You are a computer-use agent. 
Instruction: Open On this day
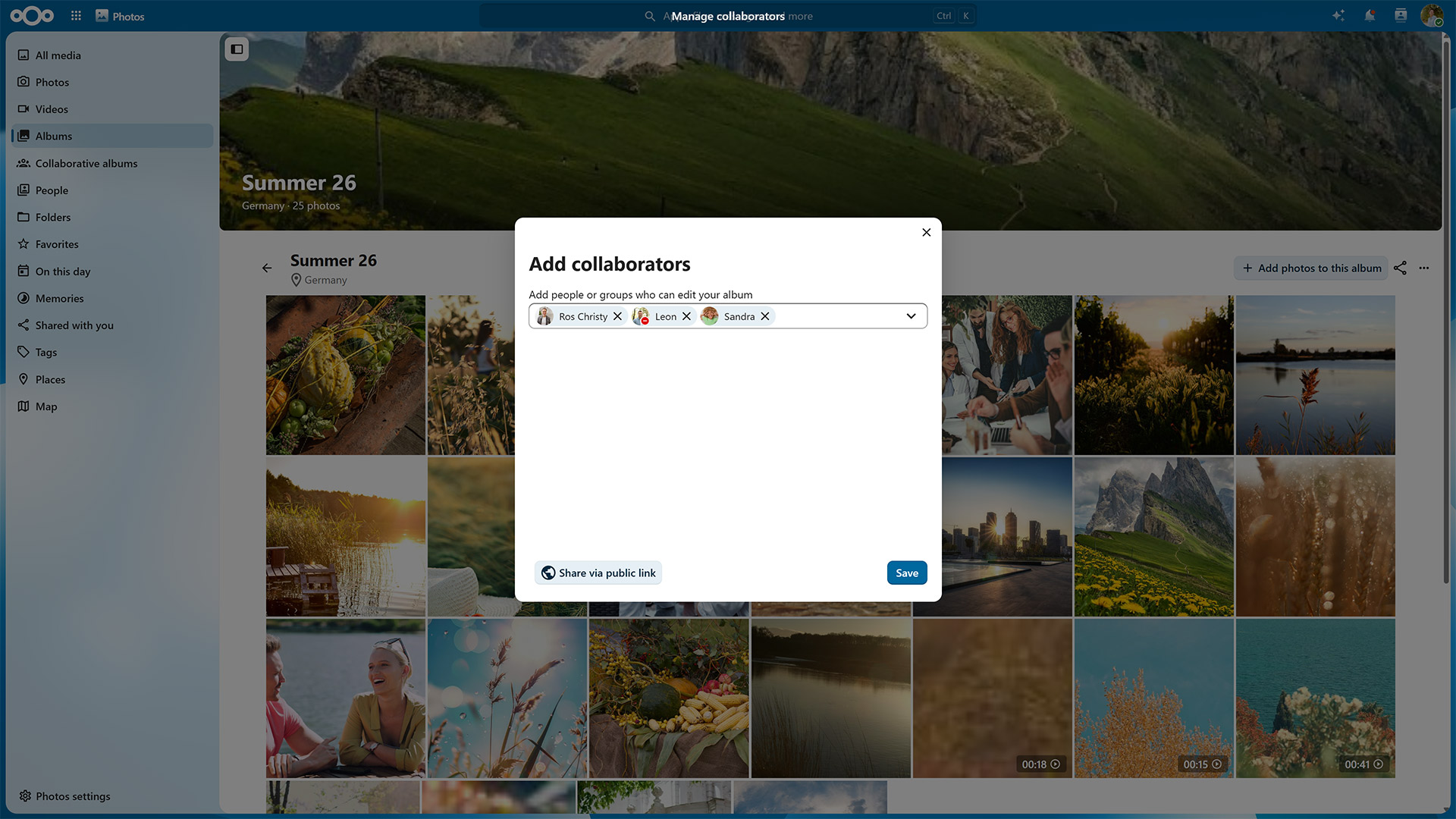click(112, 271)
